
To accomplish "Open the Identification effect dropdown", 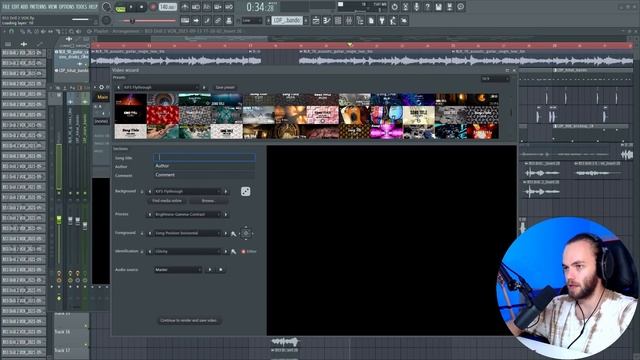I will click(187, 251).
